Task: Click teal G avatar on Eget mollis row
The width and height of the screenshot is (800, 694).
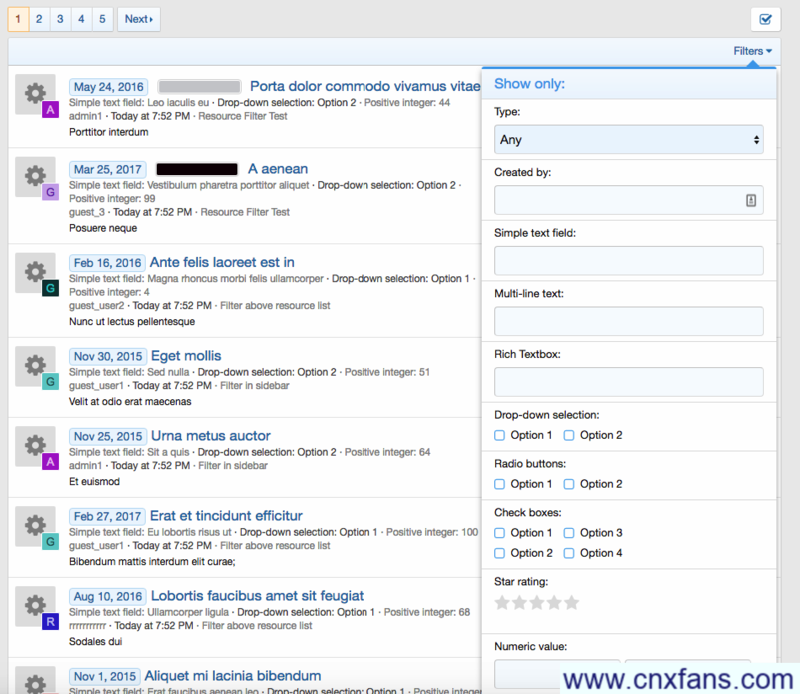Action: [50, 381]
